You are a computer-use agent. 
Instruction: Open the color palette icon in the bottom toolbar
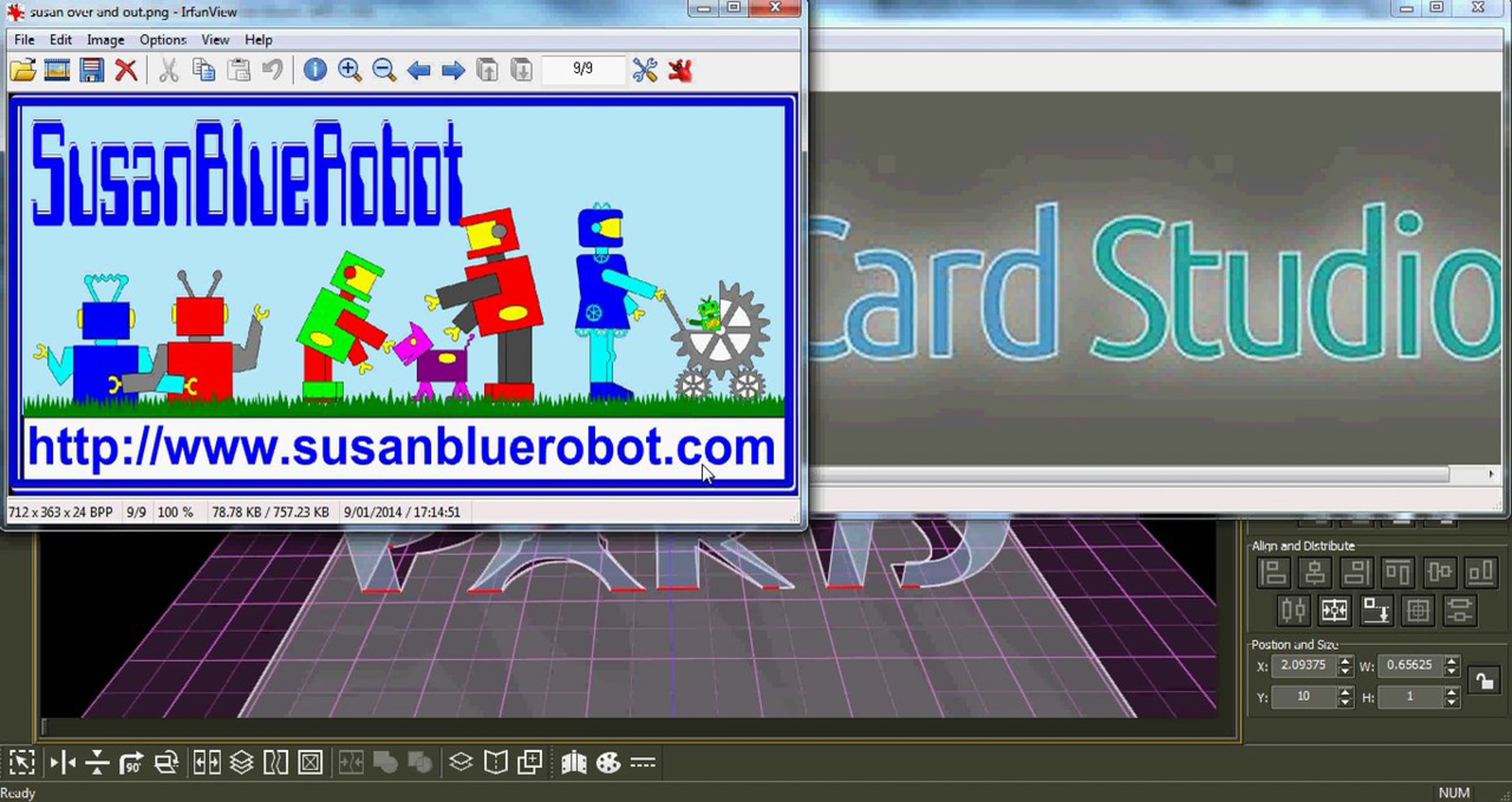[x=609, y=763]
